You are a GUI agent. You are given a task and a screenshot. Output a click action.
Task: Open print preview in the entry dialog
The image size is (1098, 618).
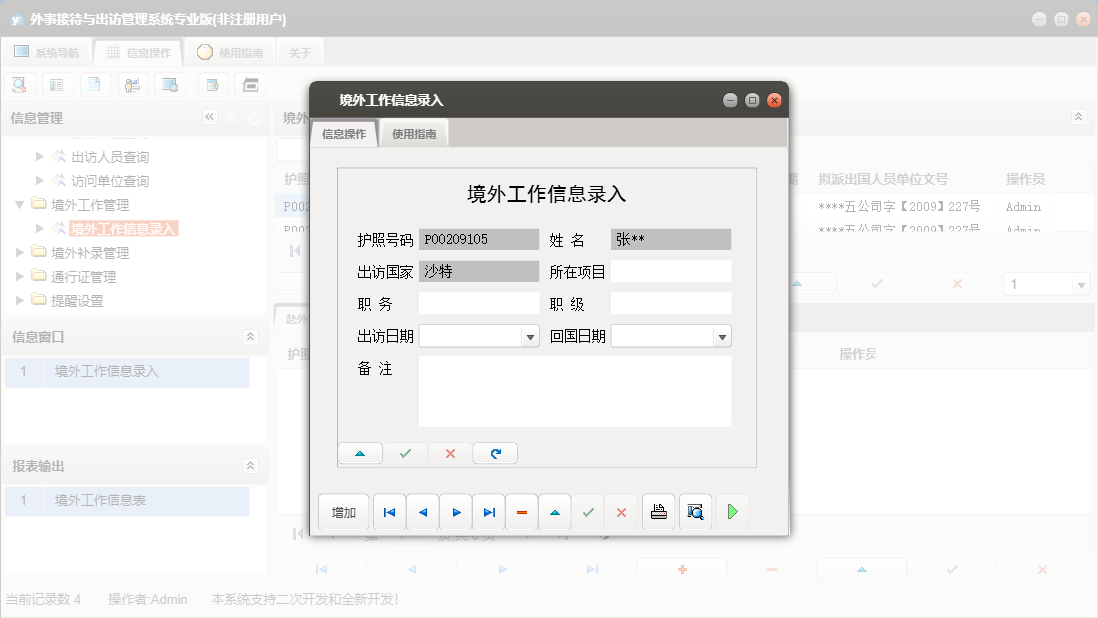[695, 511]
